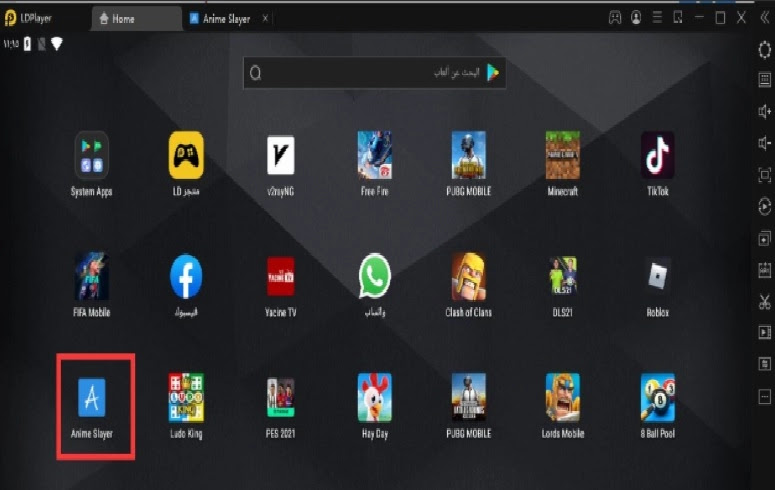
Task: Click the scissors screenshot icon in sidebar
Action: pyautogui.click(x=765, y=301)
